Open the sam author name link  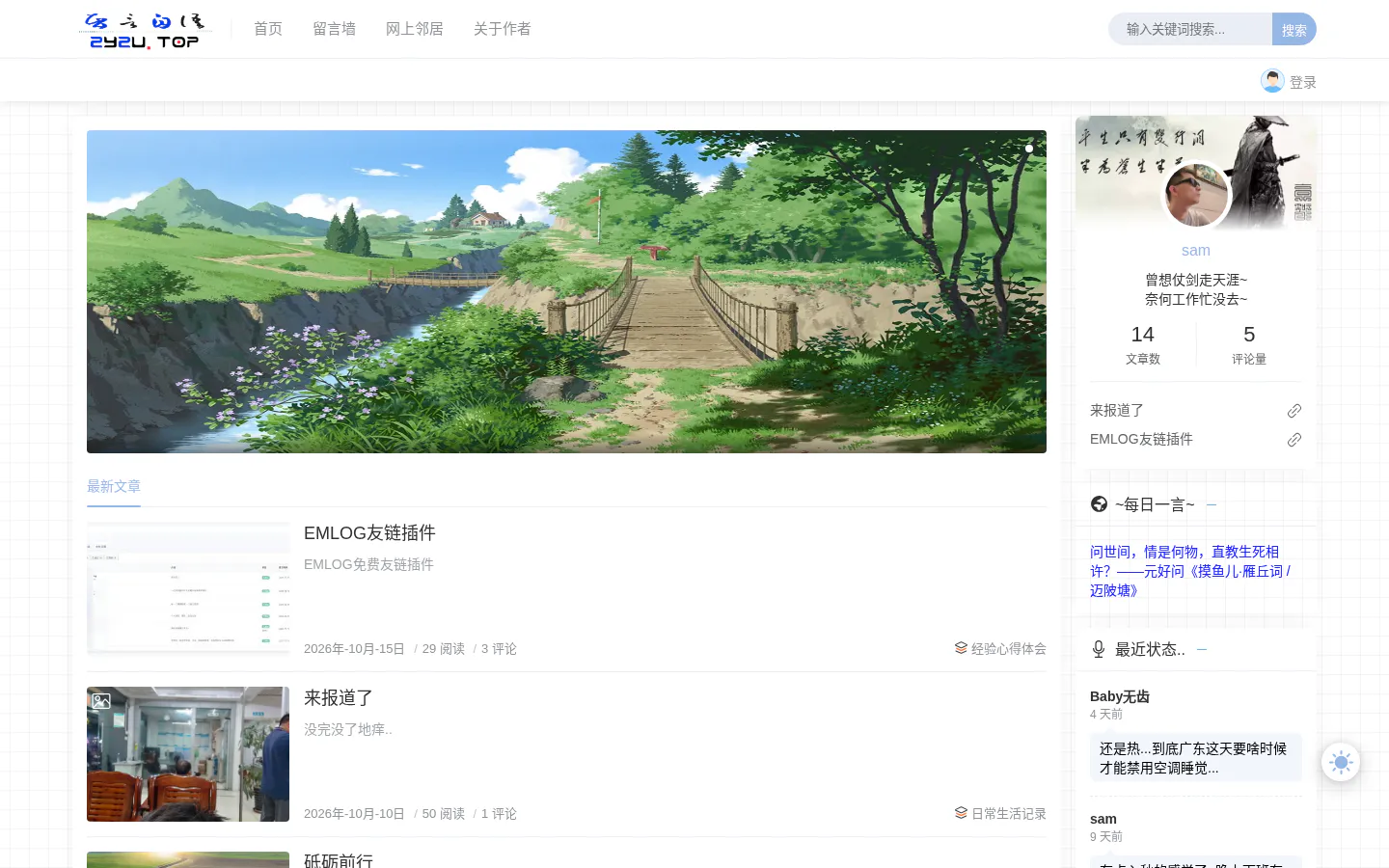click(1196, 251)
